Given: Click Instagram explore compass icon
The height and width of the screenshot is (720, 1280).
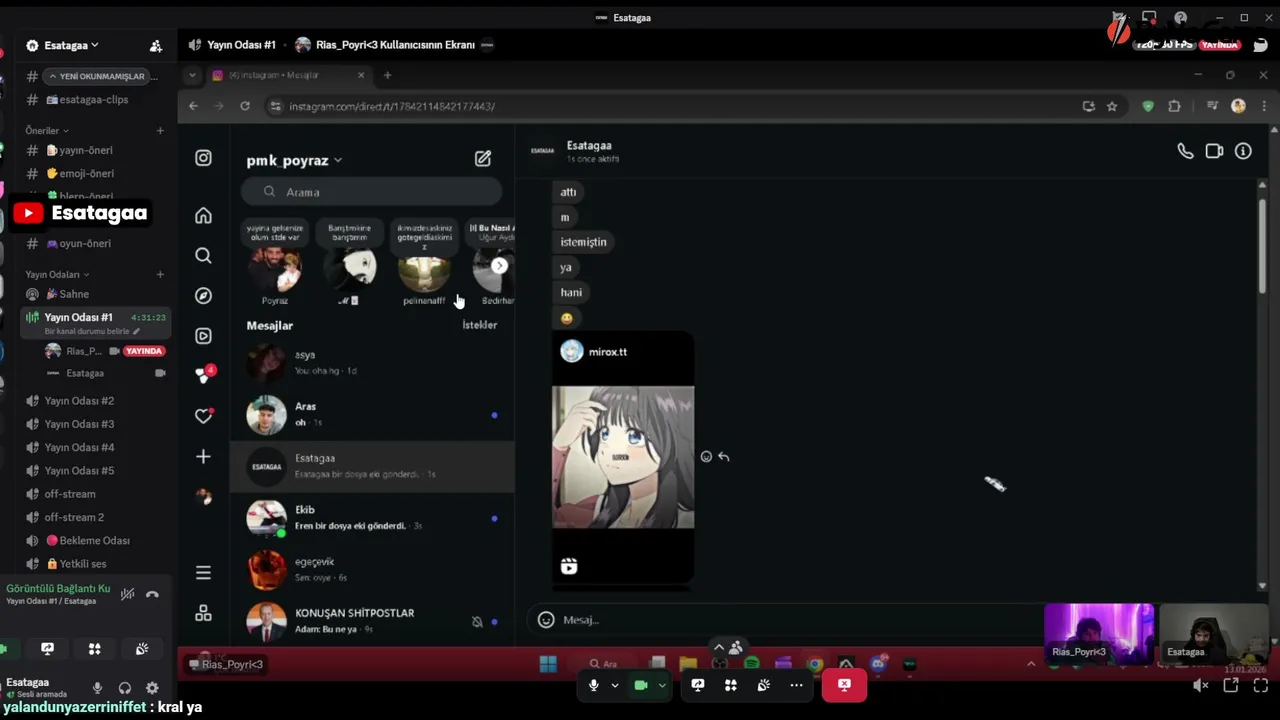Looking at the screenshot, I should click(x=203, y=295).
